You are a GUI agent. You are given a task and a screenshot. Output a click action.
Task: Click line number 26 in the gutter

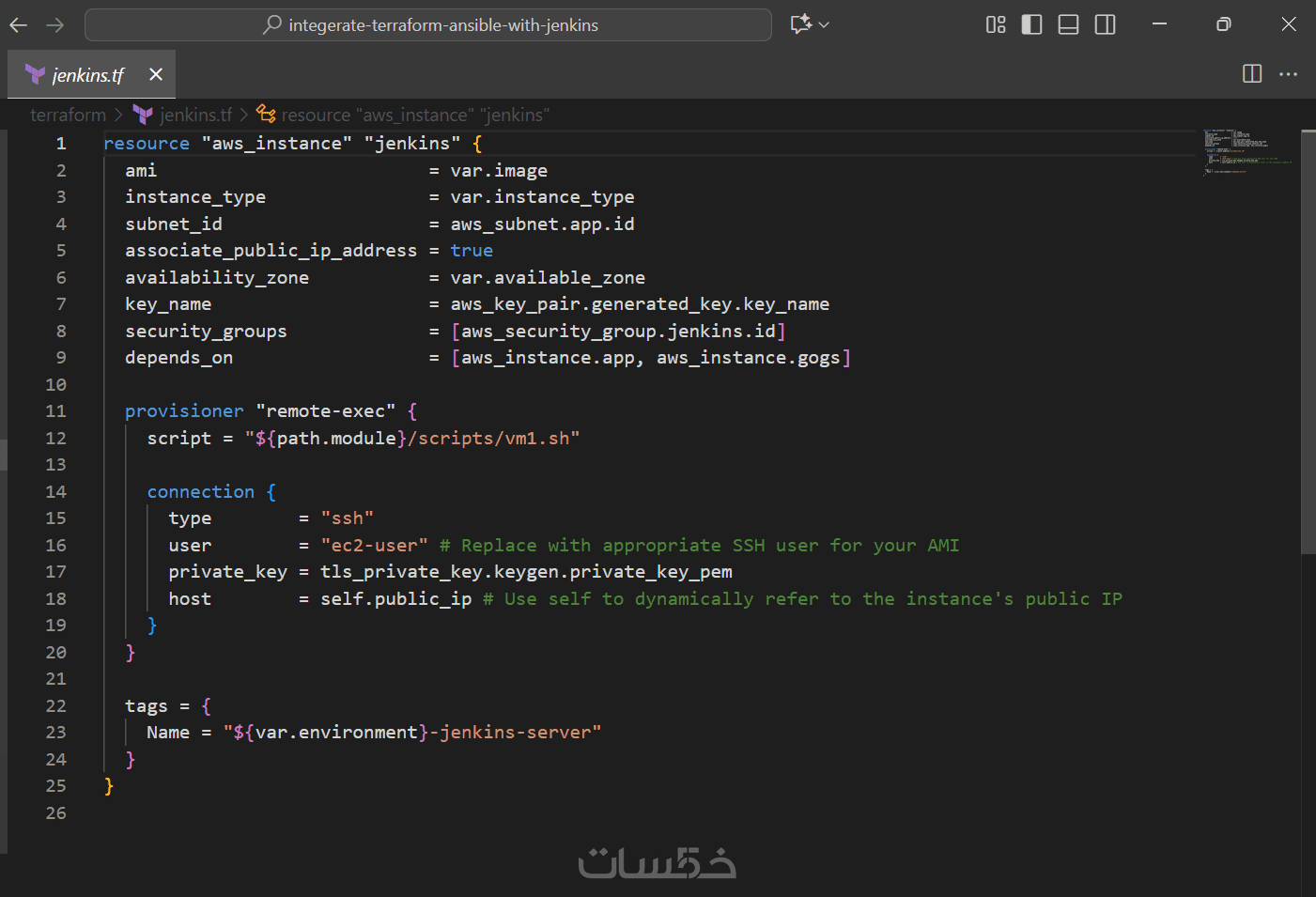55,813
